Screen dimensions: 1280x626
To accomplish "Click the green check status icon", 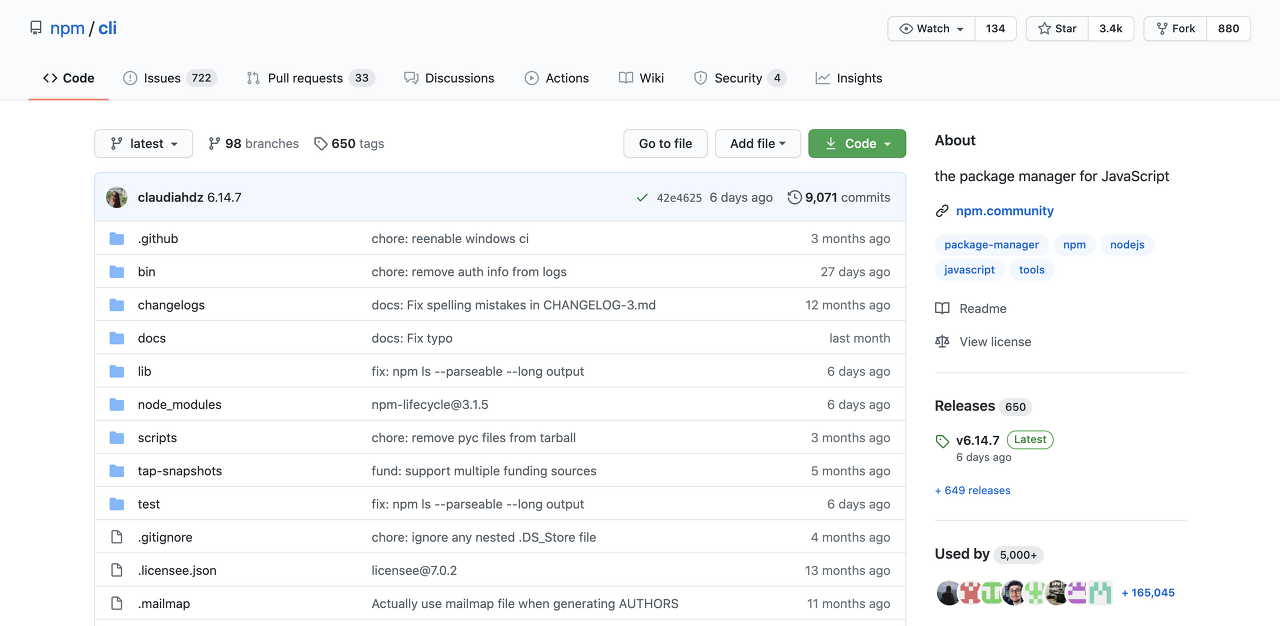I will click(642, 198).
